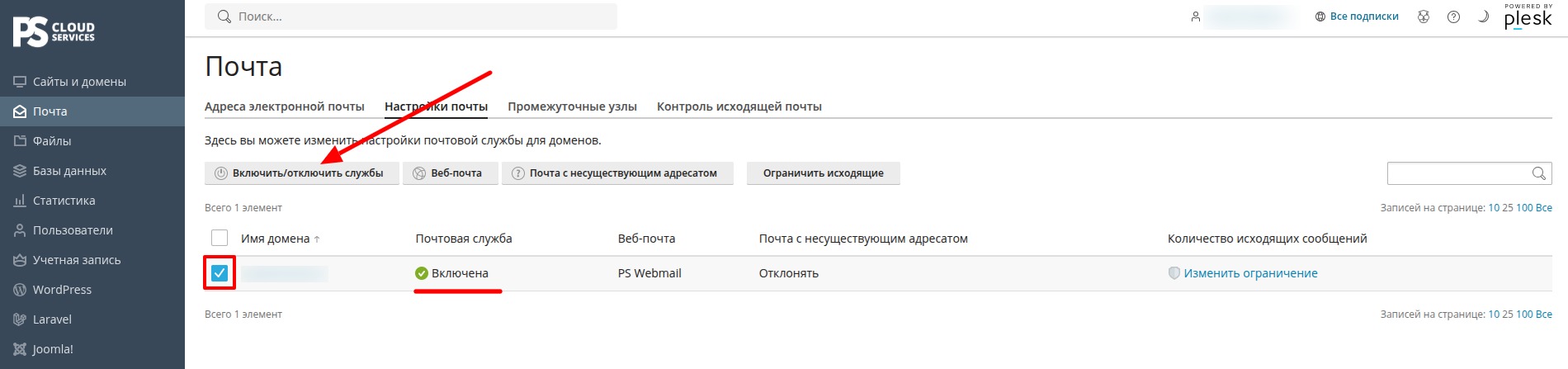Focus the top search field

point(411,17)
